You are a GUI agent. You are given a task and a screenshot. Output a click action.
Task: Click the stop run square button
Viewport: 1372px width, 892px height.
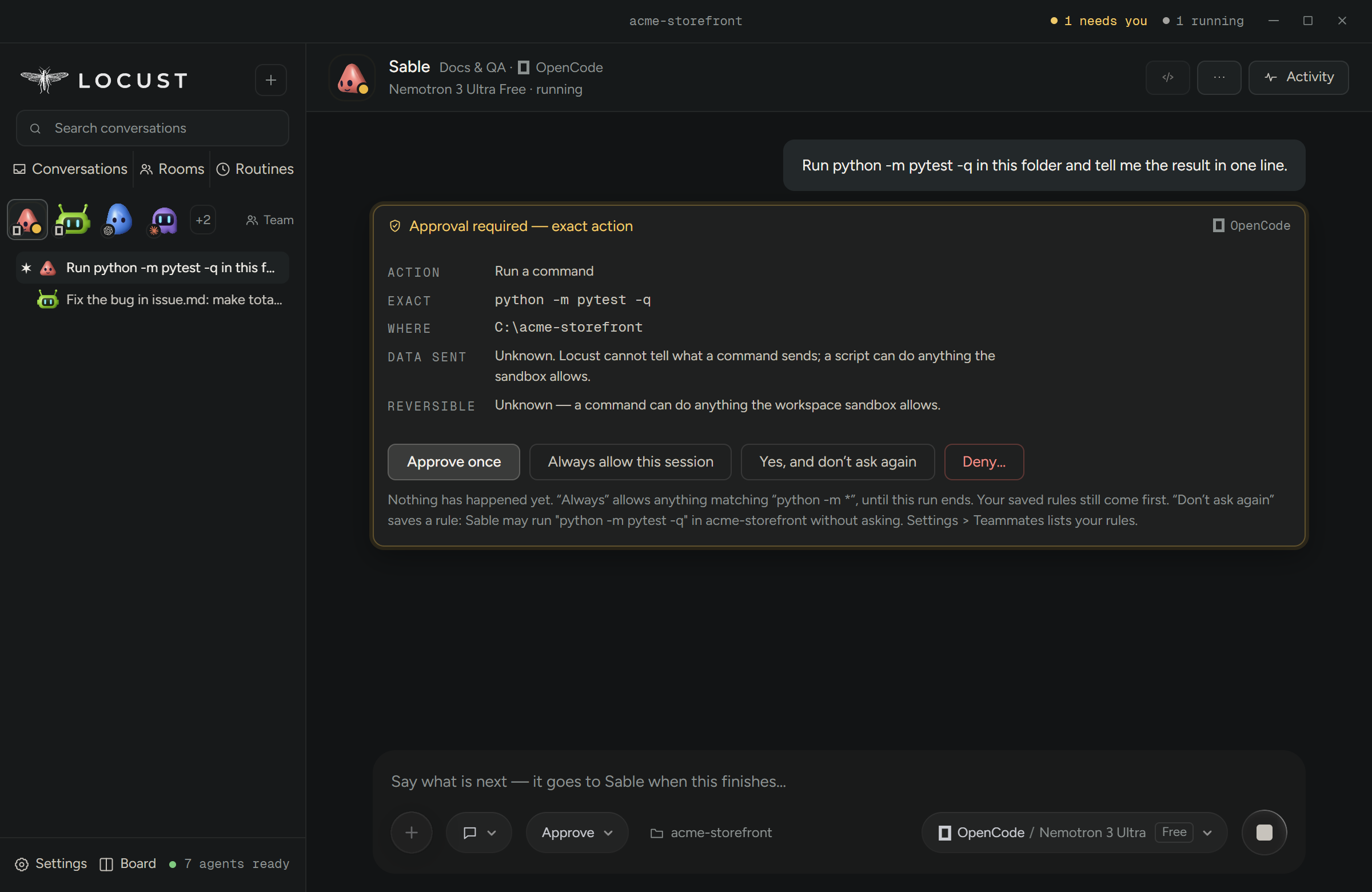[1263, 832]
